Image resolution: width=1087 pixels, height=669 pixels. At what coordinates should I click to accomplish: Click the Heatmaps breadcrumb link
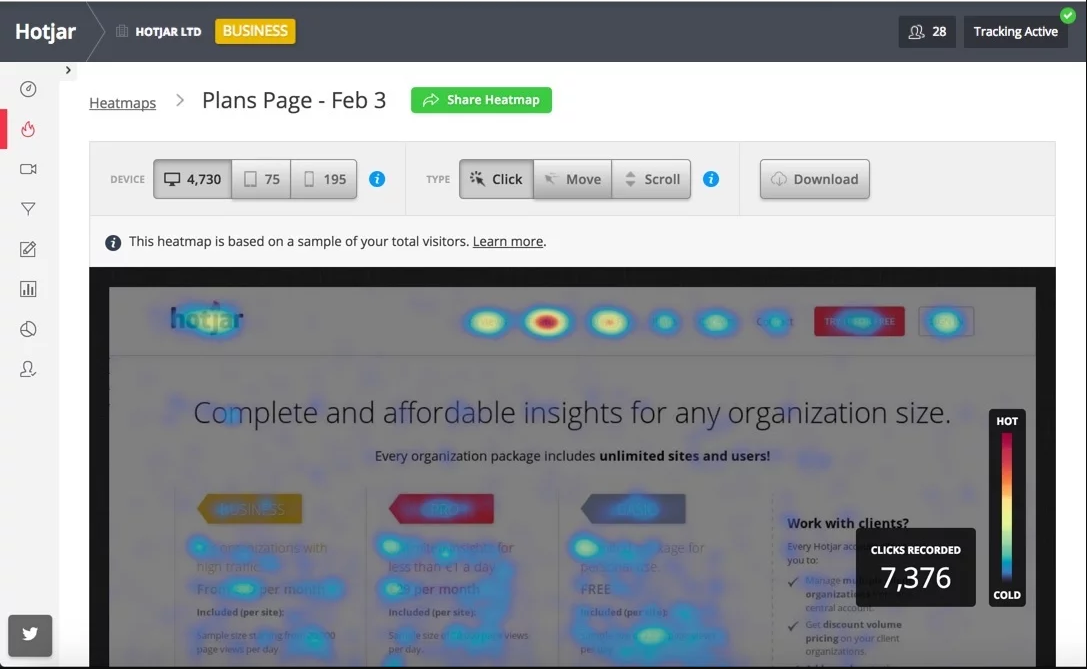(122, 102)
